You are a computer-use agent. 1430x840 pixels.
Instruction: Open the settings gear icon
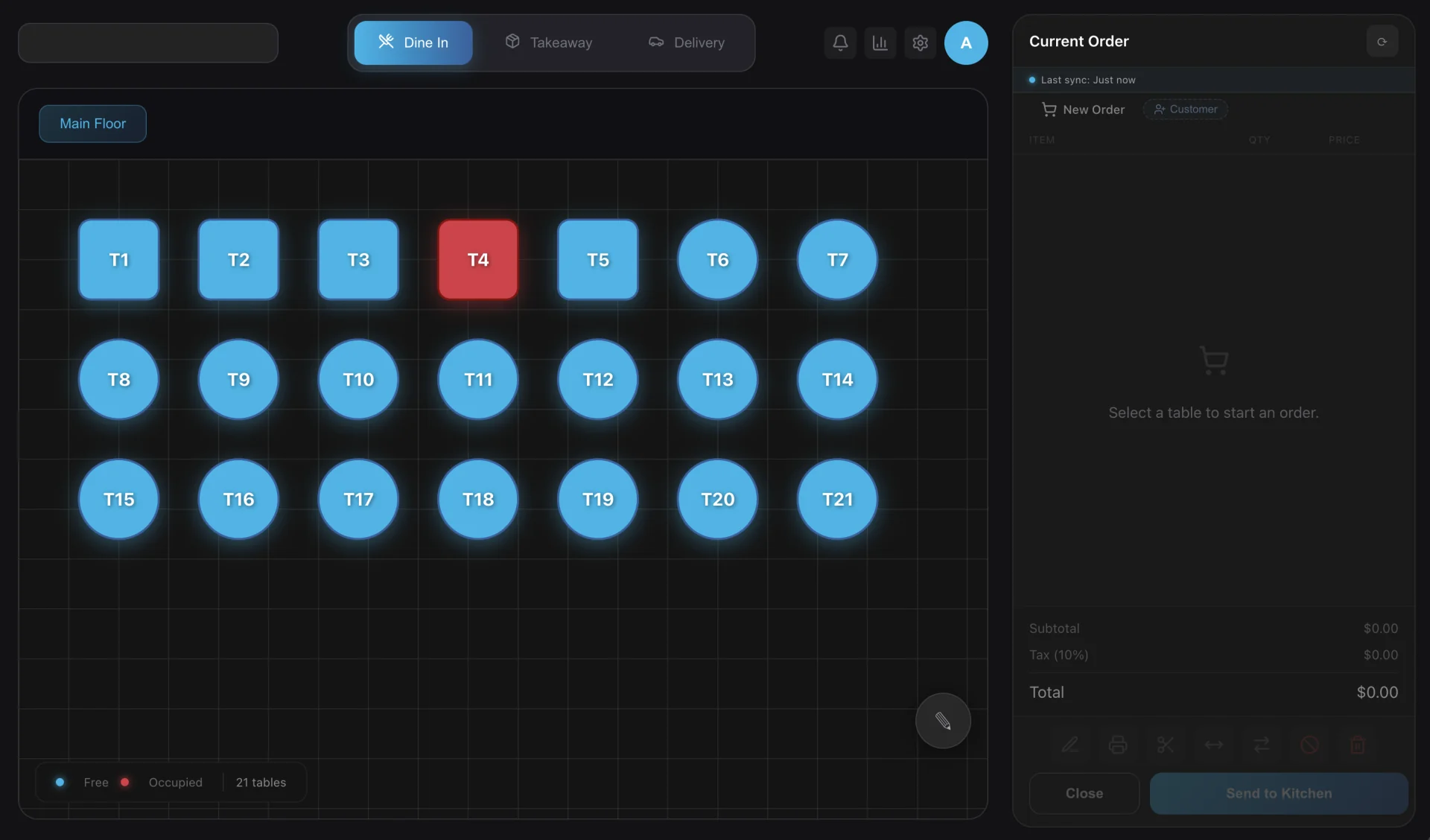click(920, 42)
